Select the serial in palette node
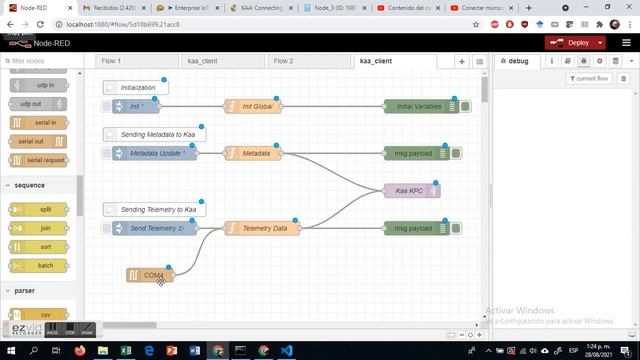 [38, 122]
